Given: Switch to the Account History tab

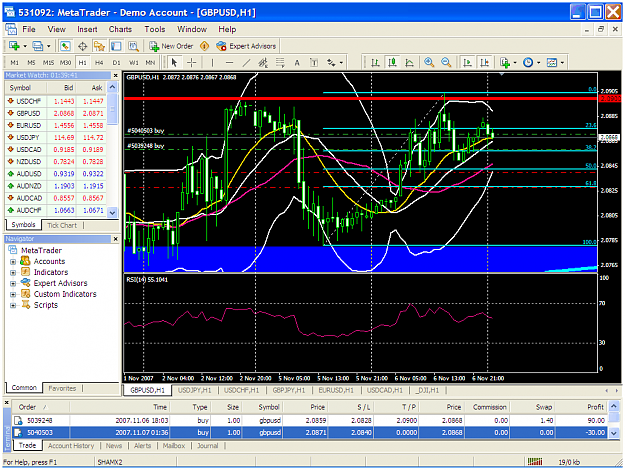Looking at the screenshot, I should point(71,446).
